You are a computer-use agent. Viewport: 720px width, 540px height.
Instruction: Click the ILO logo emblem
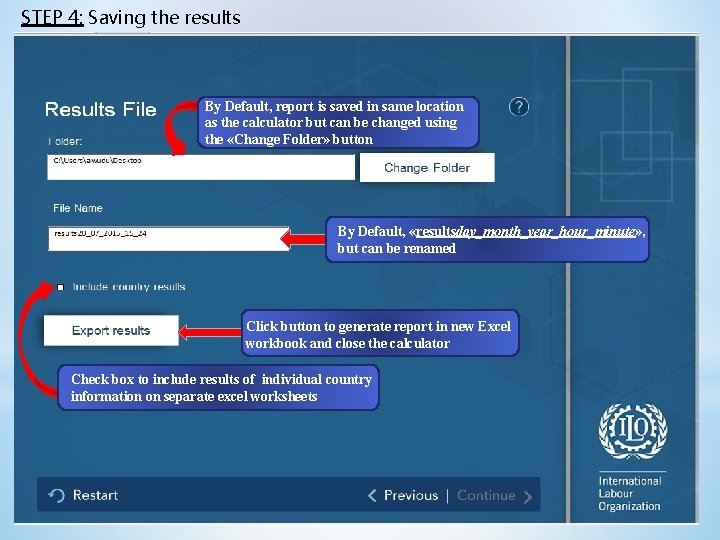click(633, 431)
